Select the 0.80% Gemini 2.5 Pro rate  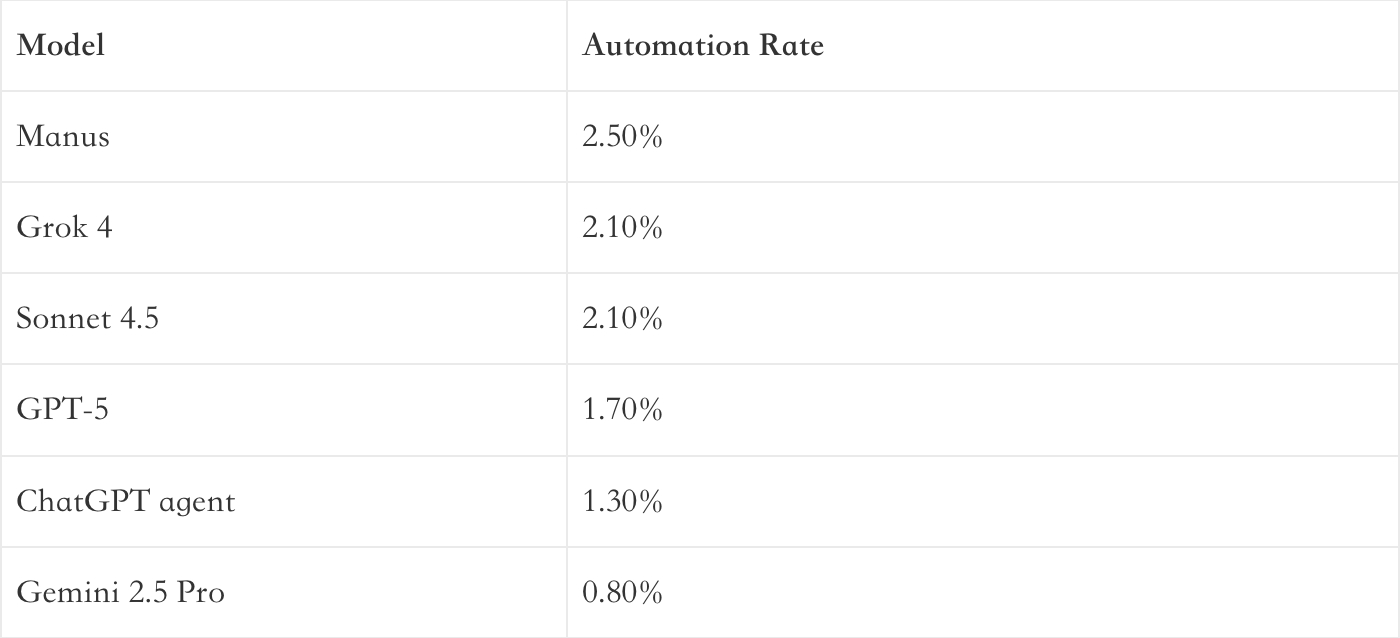coord(622,592)
